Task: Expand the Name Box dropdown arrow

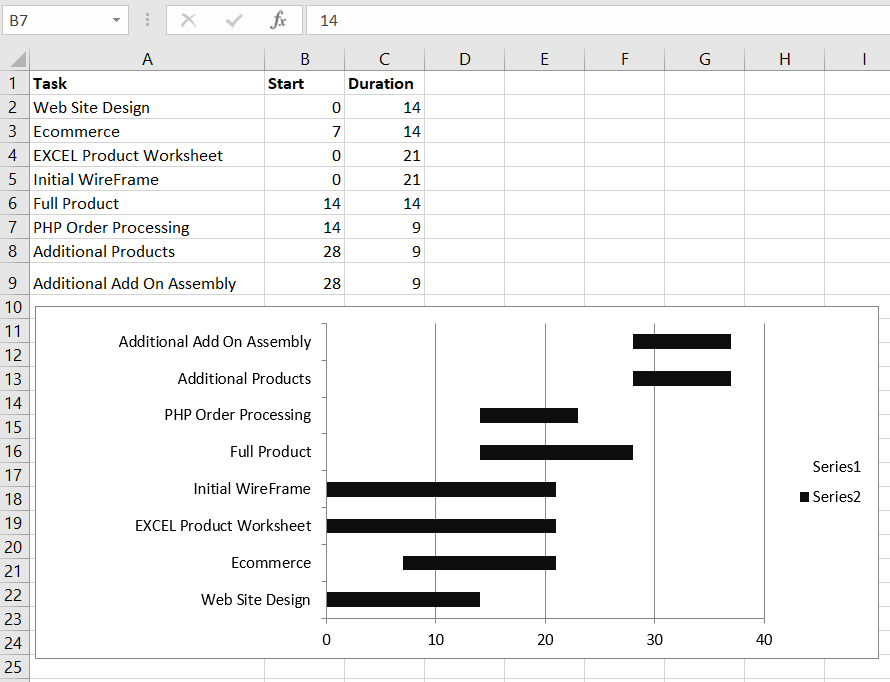Action: click(117, 20)
